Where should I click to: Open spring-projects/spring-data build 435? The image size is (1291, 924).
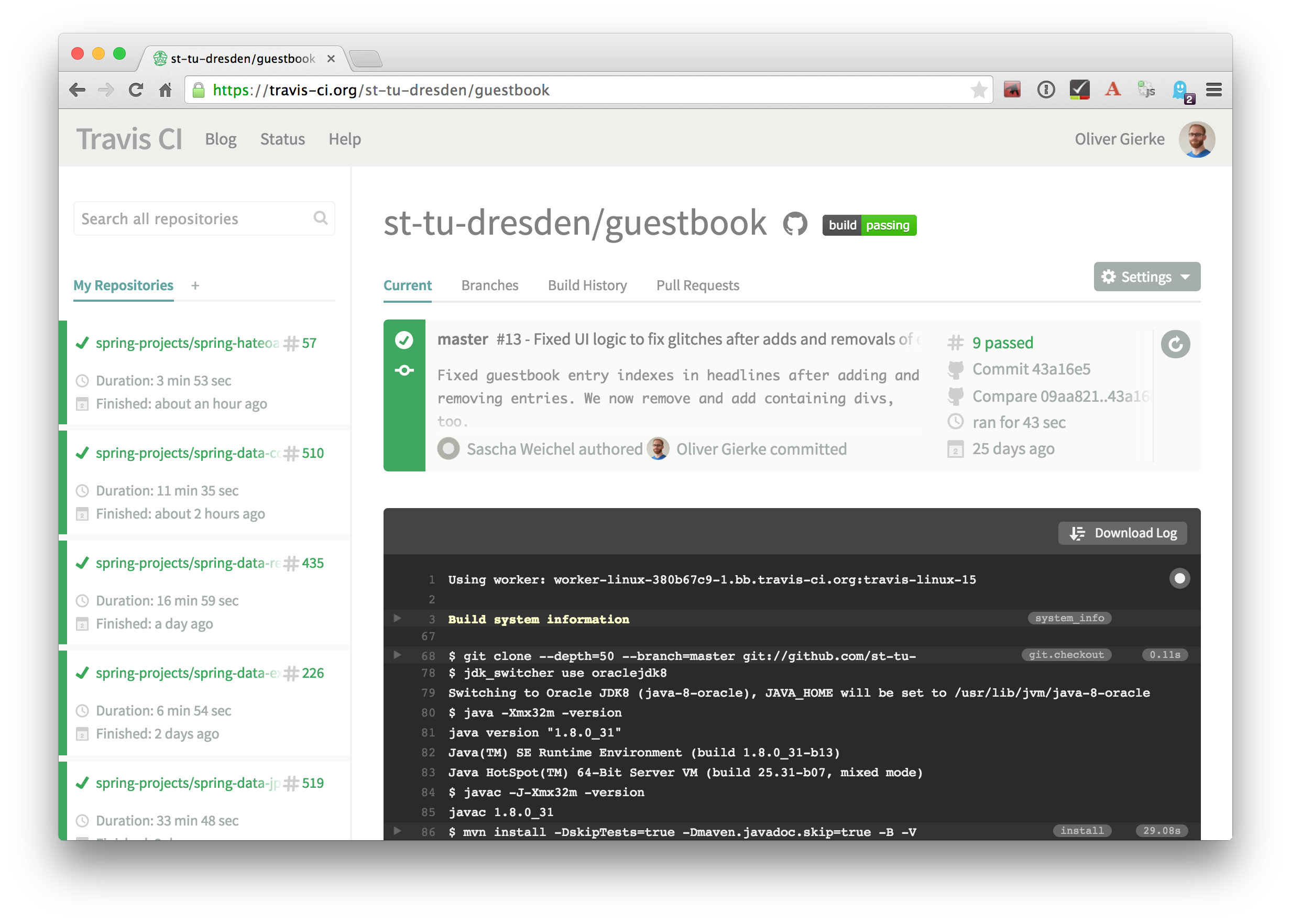[x=210, y=563]
